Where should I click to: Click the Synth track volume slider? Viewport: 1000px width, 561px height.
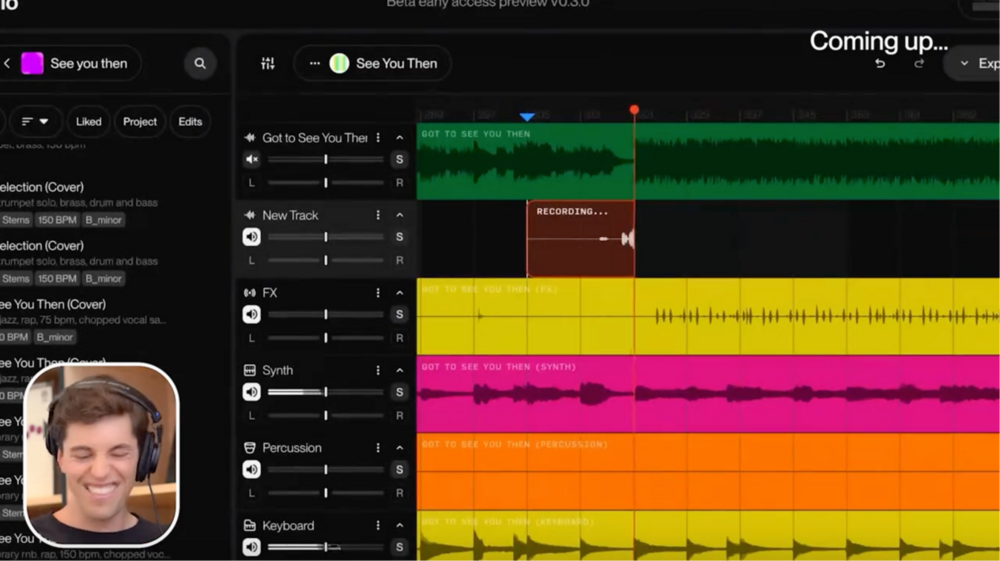pos(325,392)
